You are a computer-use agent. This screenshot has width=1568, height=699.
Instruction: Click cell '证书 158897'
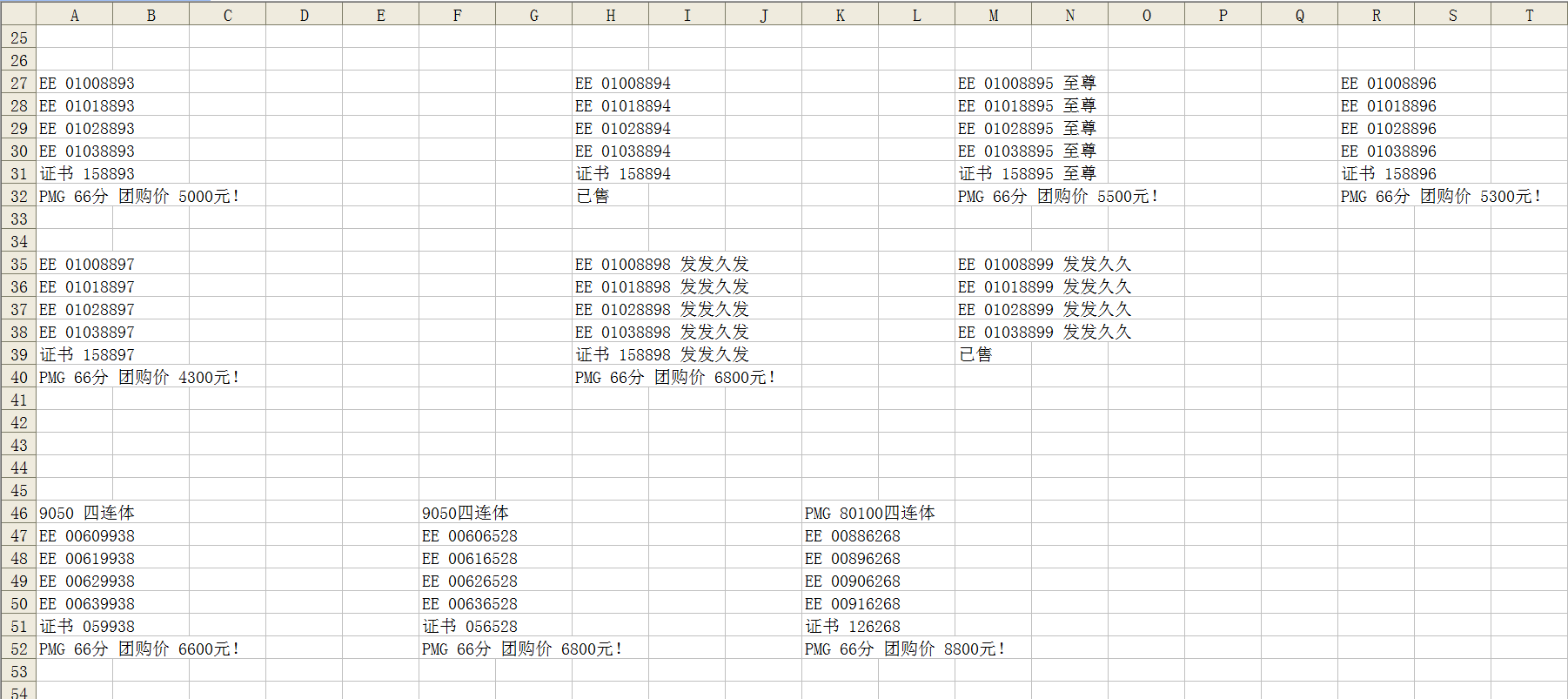tap(87, 354)
